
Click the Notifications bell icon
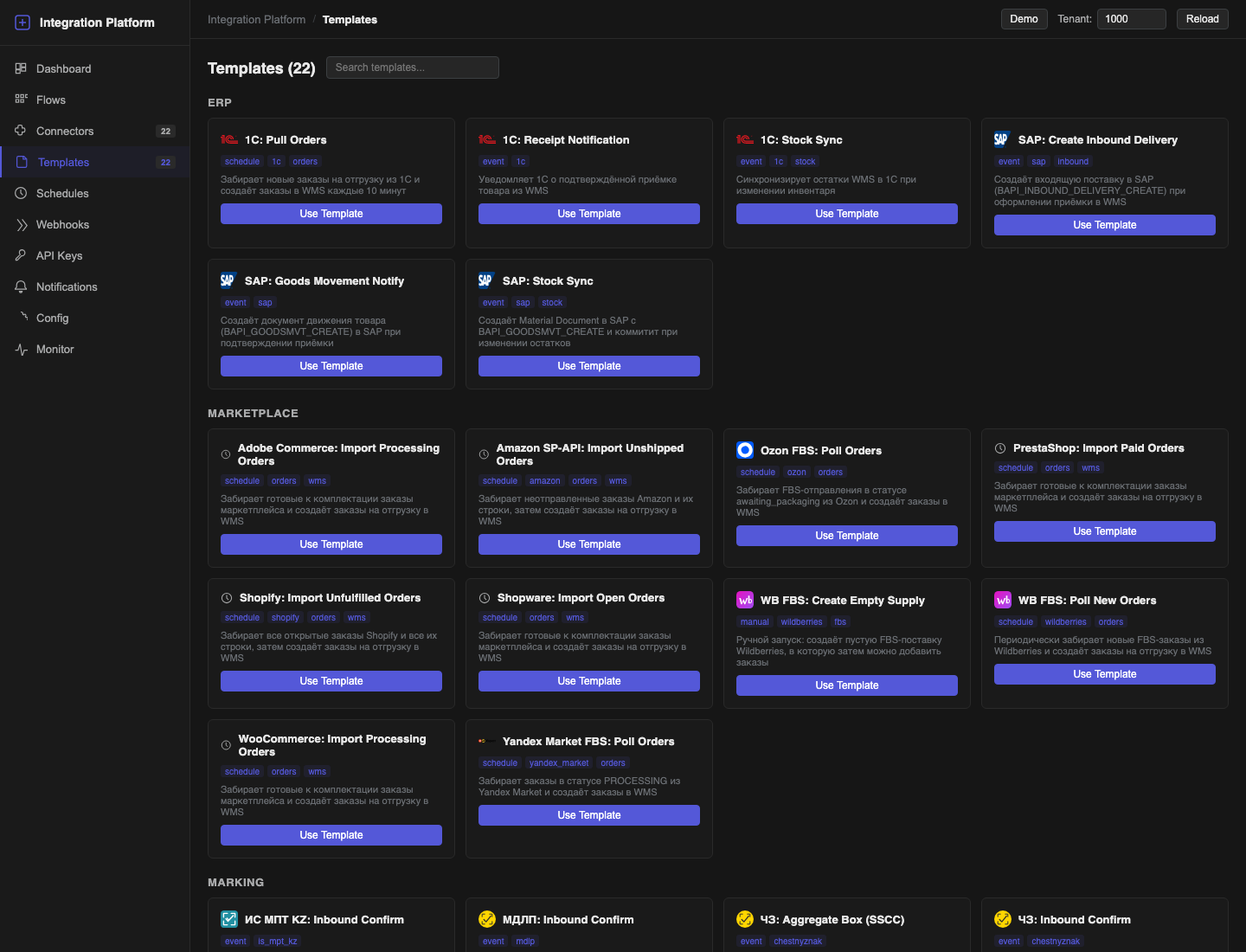click(21, 286)
